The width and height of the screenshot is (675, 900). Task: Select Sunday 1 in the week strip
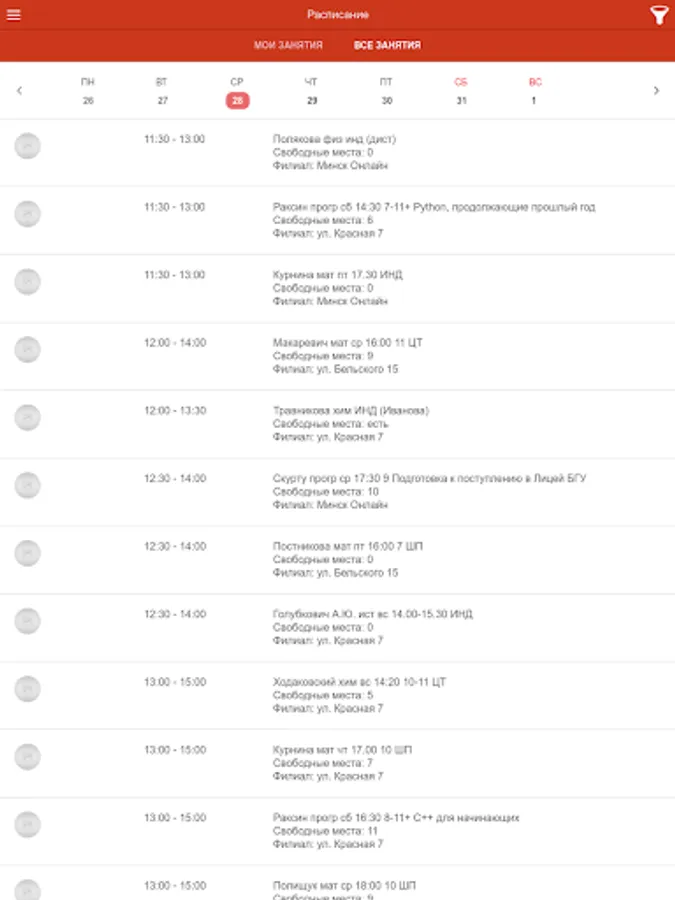[535, 92]
